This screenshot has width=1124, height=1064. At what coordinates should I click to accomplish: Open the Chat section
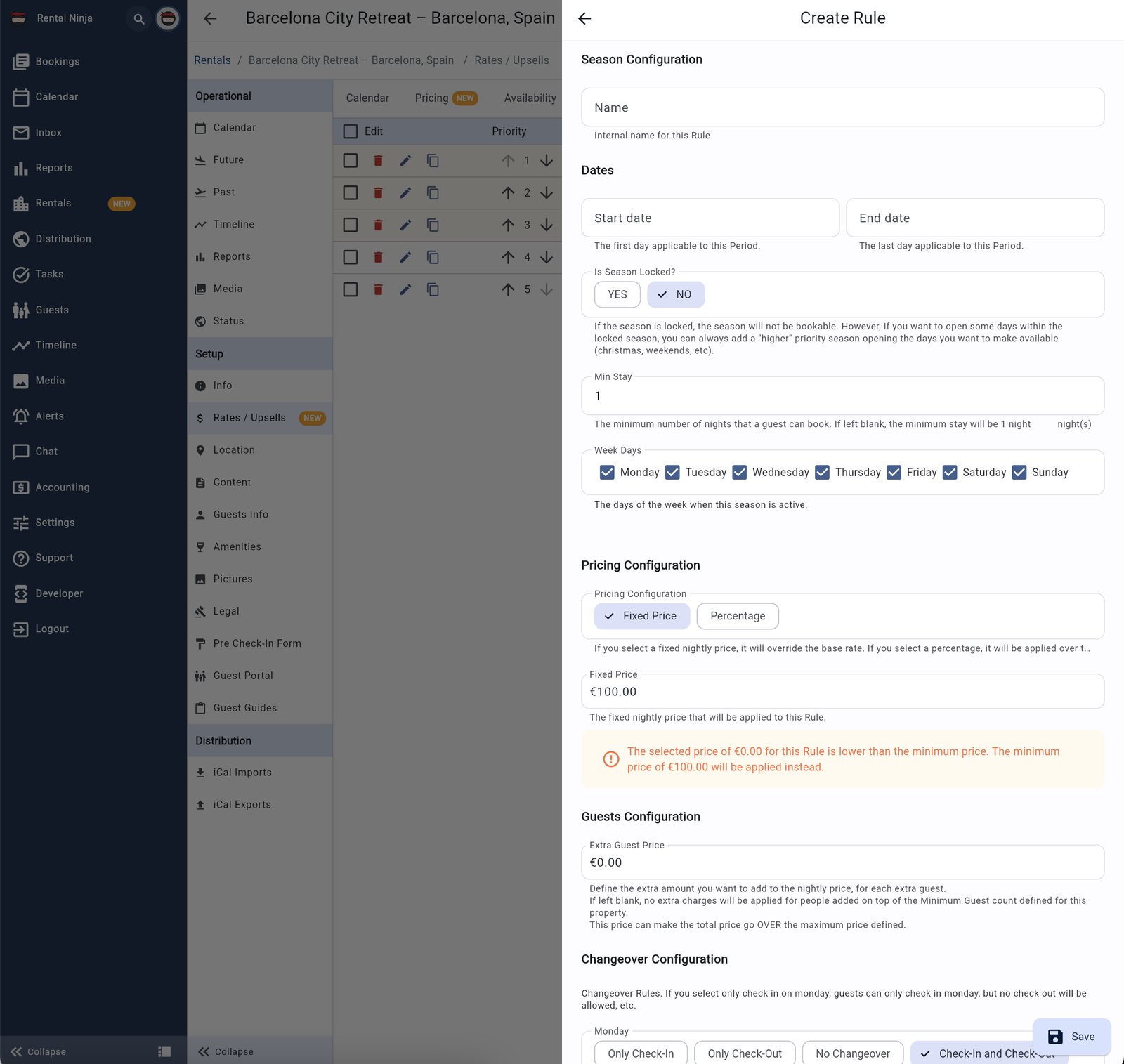click(x=46, y=452)
